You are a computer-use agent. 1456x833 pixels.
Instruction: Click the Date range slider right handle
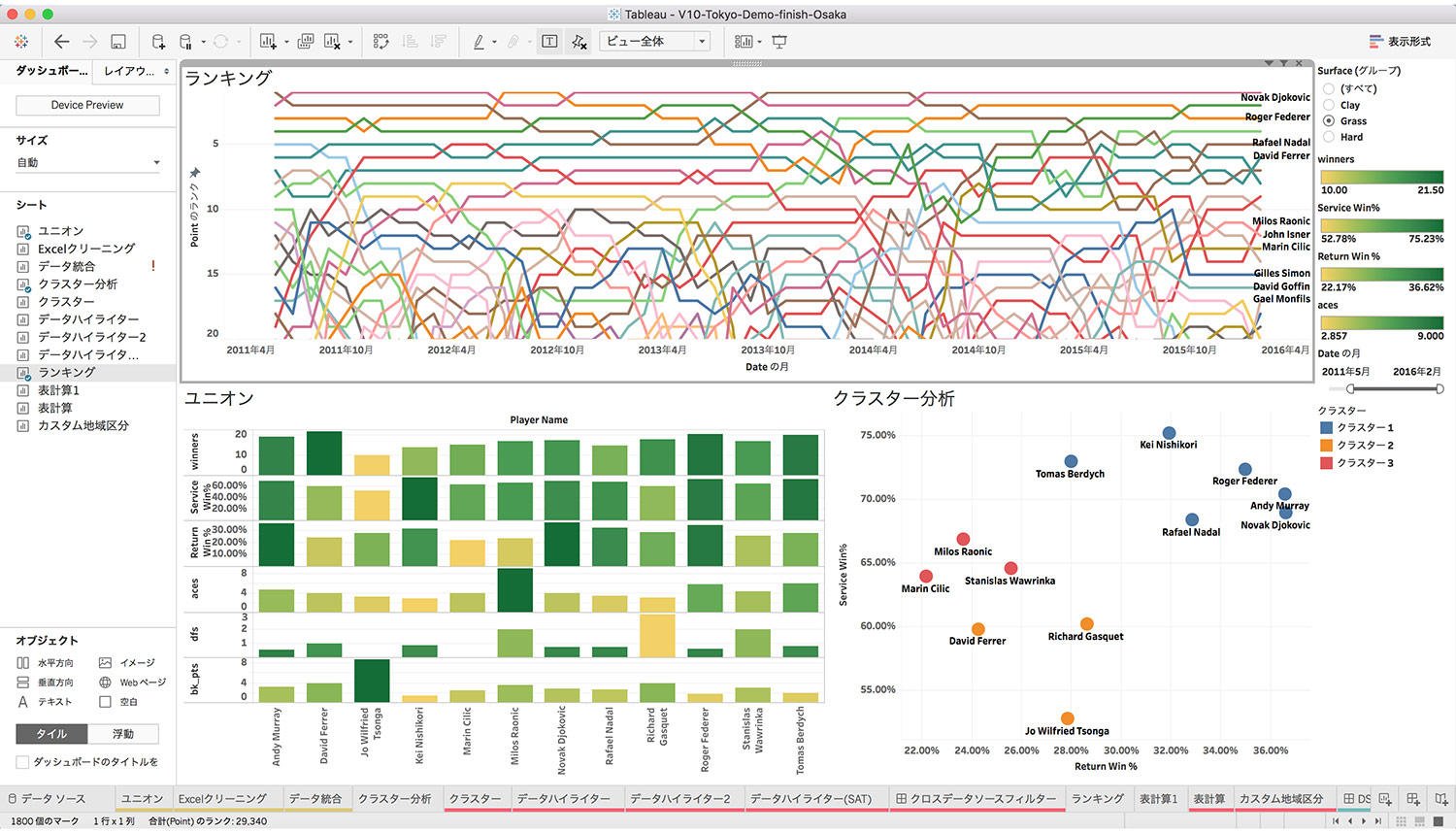click(x=1439, y=388)
